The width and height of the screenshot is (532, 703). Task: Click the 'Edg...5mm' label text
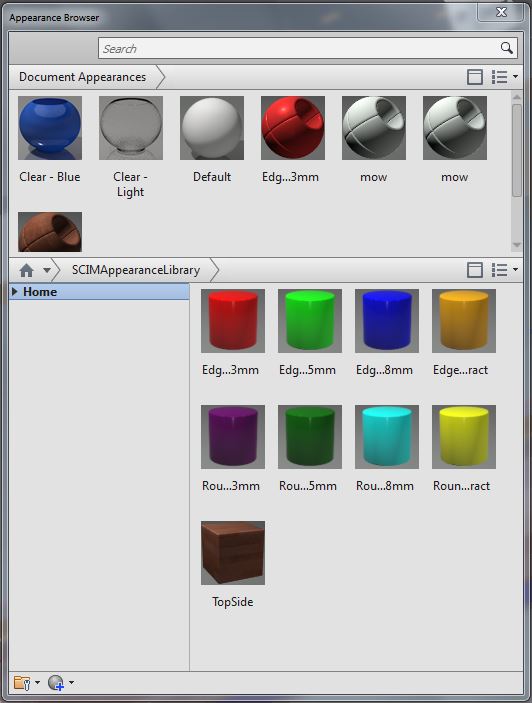pyautogui.click(x=307, y=370)
